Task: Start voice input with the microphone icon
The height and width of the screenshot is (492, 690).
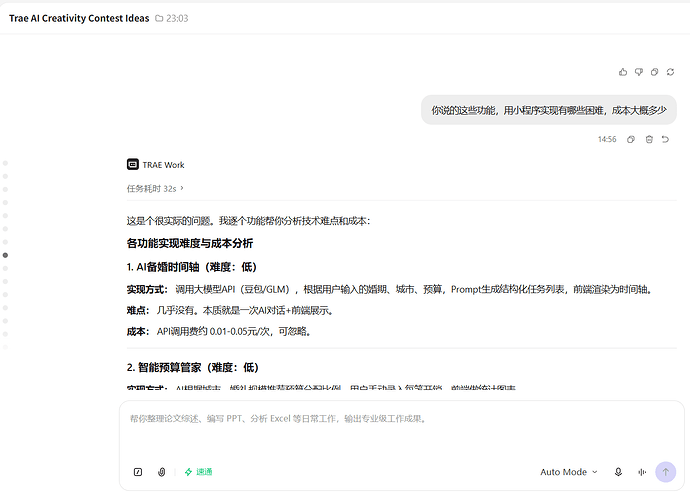Action: [x=618, y=472]
